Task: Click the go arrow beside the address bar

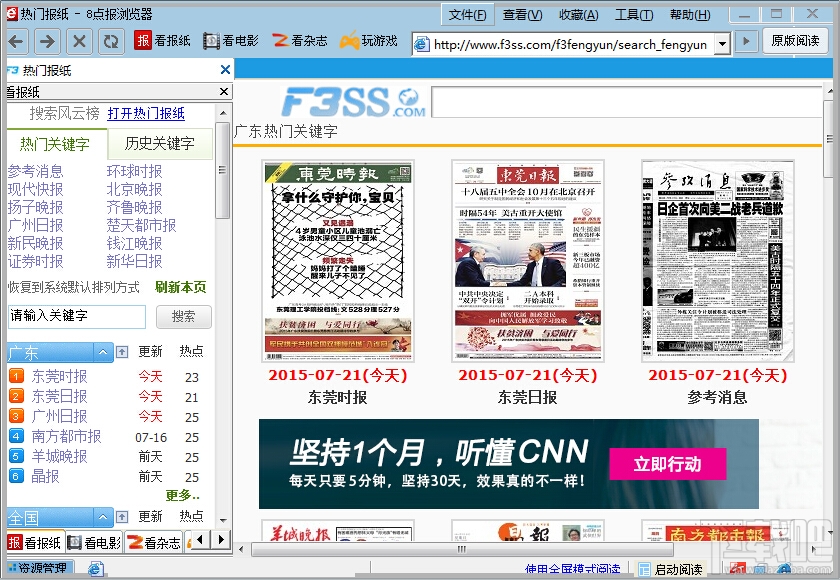Action: coord(746,41)
